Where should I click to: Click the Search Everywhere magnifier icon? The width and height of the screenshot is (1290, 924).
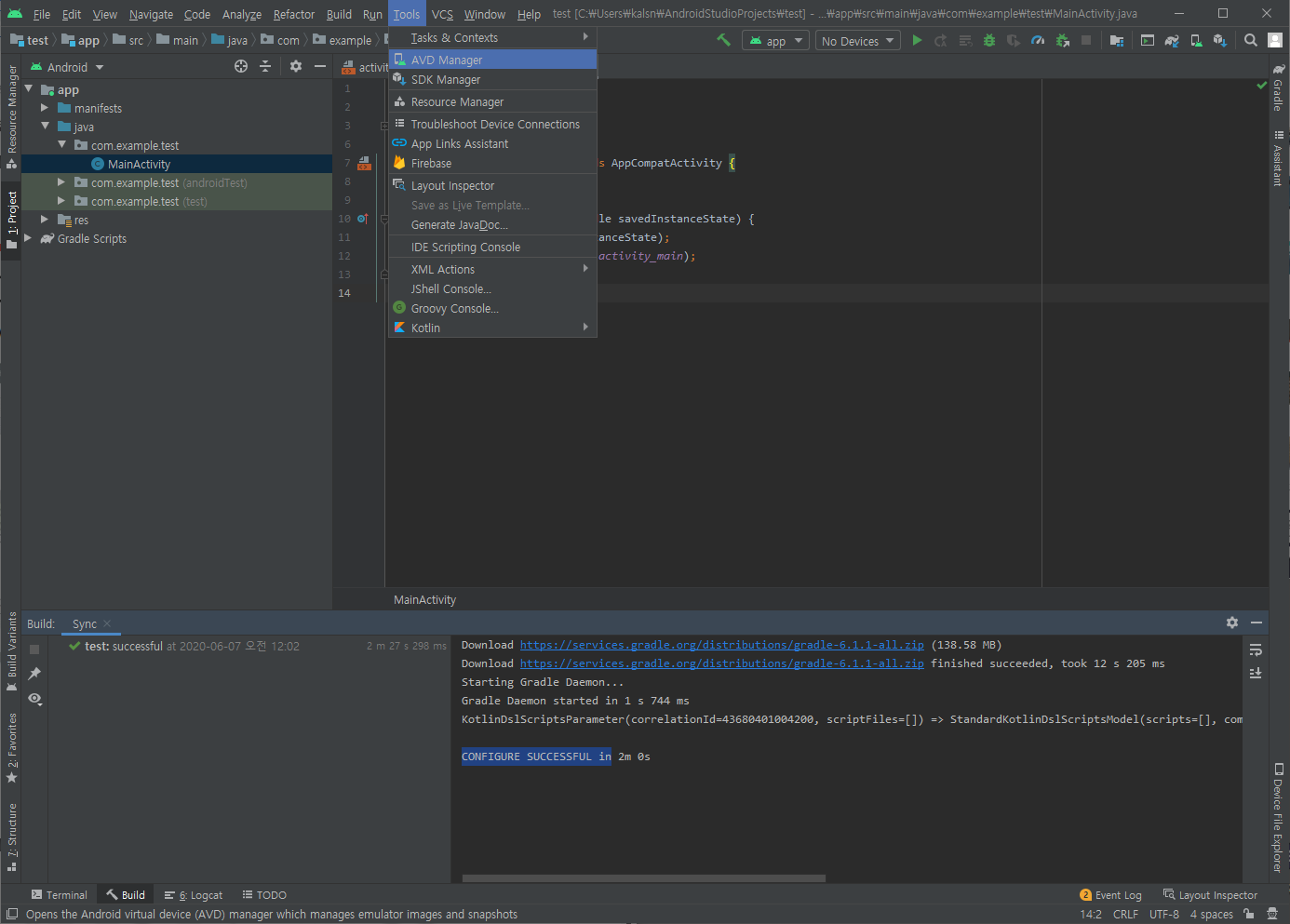pos(1251,40)
